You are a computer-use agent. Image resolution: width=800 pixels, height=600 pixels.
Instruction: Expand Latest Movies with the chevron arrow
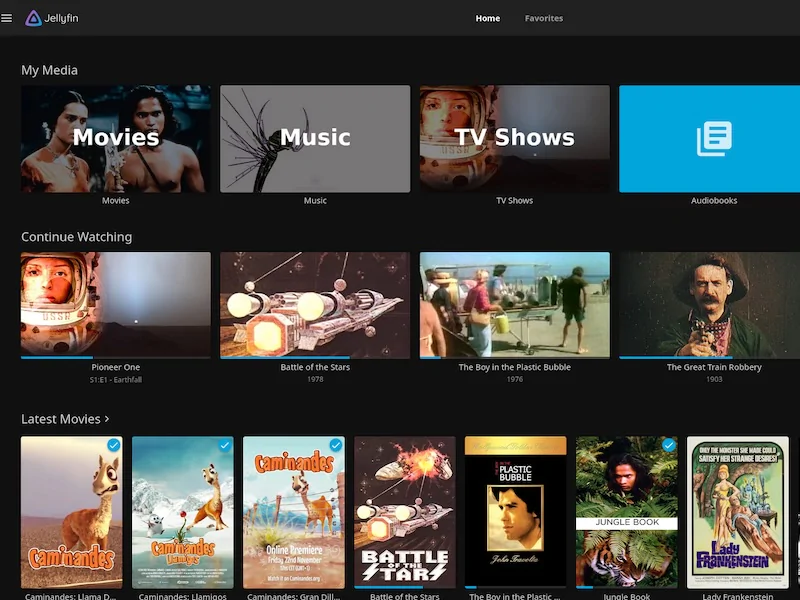(107, 419)
